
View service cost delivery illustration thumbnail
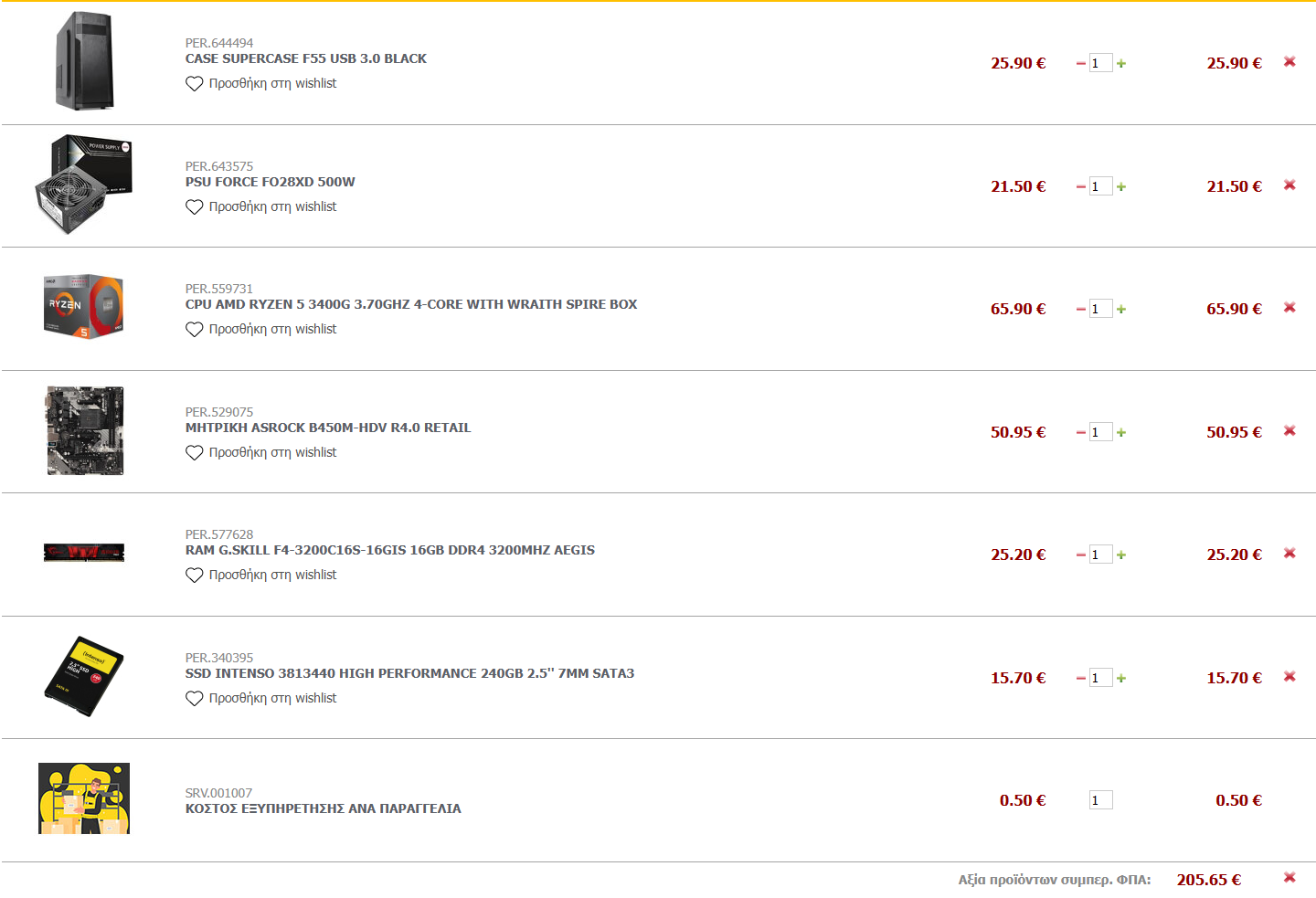[x=84, y=798]
